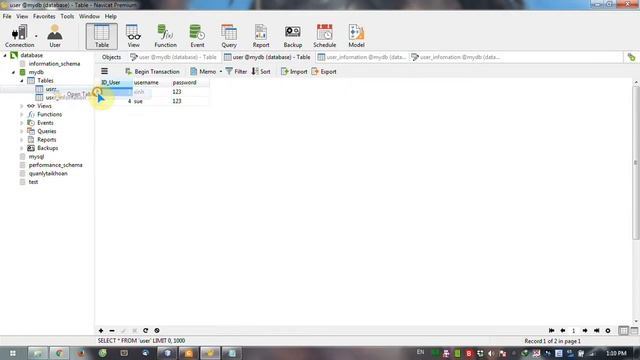
Task: Open the Report toolbar icon
Action: click(x=261, y=36)
